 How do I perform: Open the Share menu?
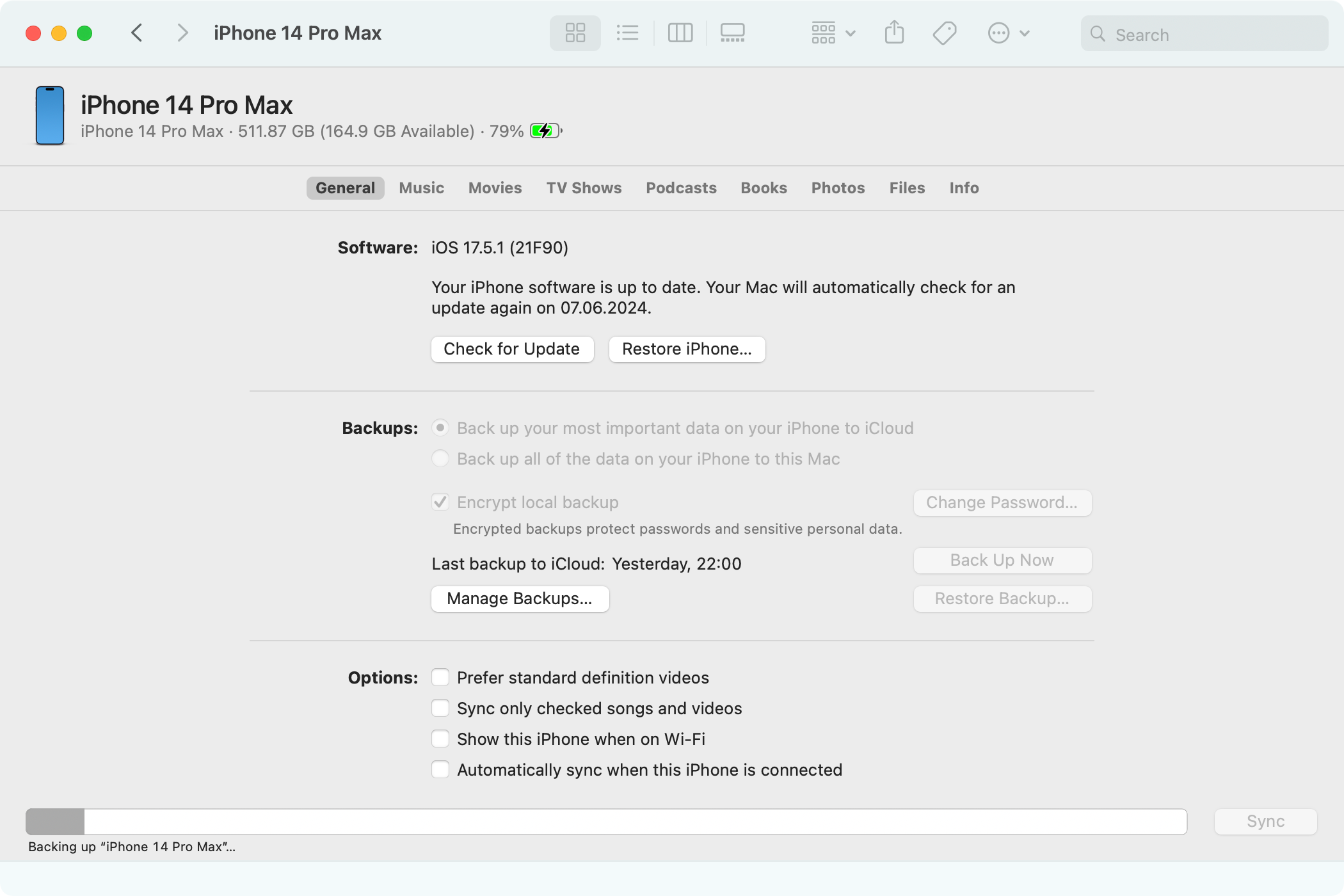[x=894, y=33]
